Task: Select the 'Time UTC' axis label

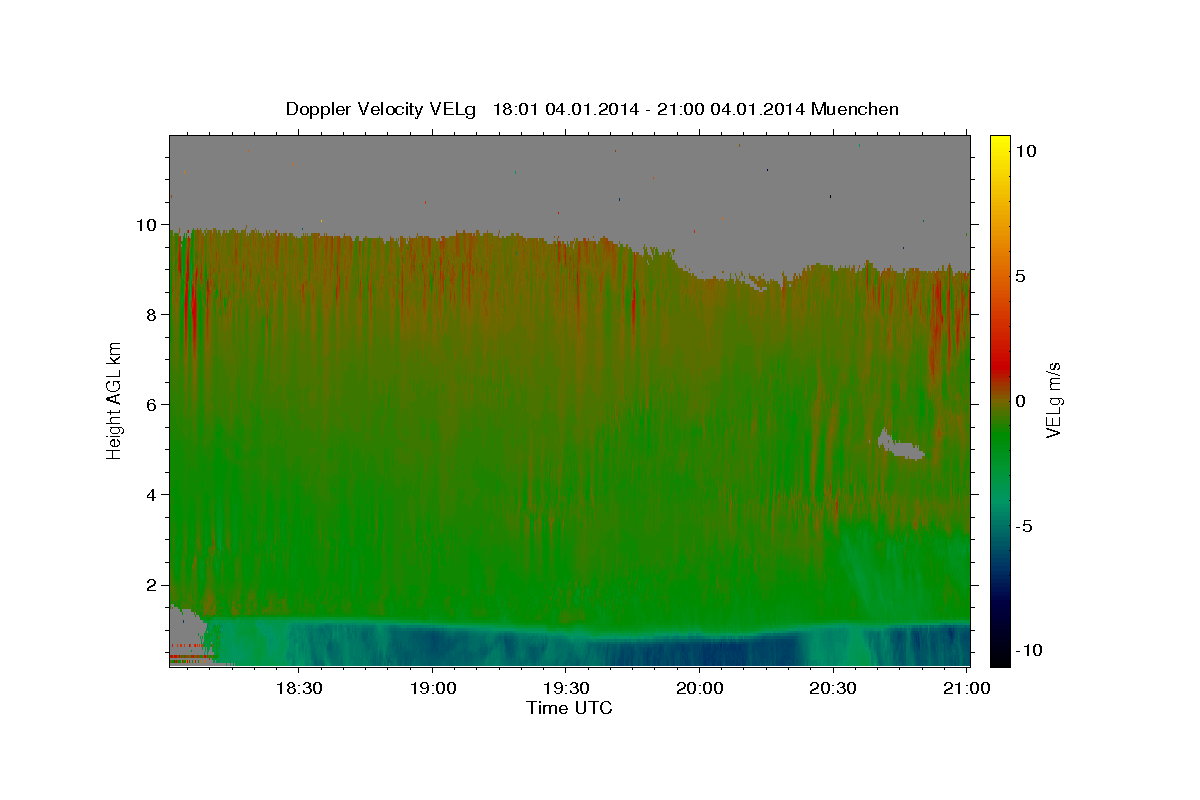Action: [x=569, y=708]
